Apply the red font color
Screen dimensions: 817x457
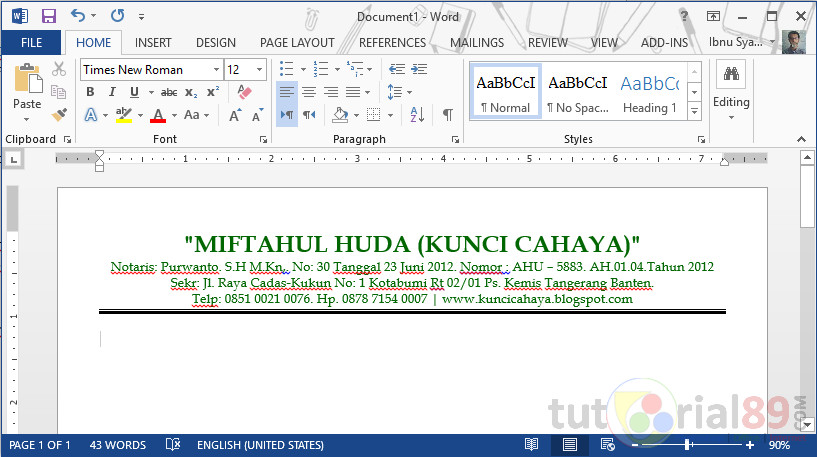(x=158, y=115)
